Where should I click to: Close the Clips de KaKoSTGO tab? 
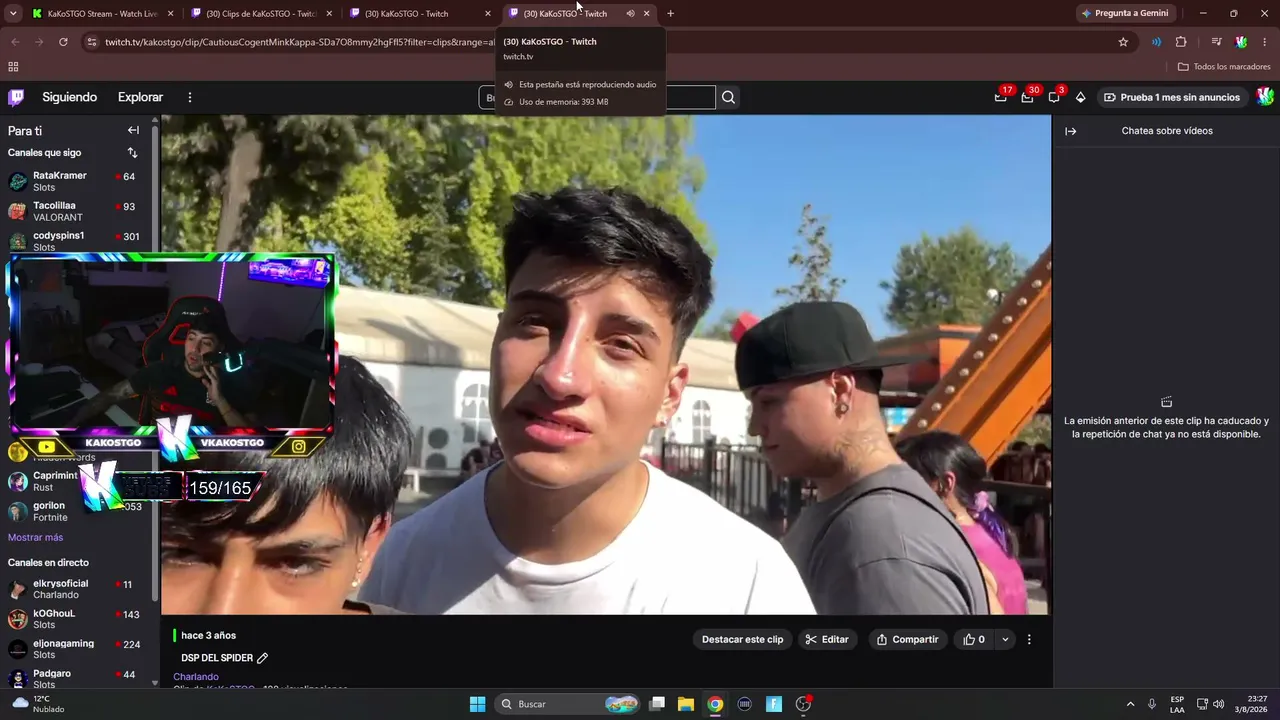[329, 14]
